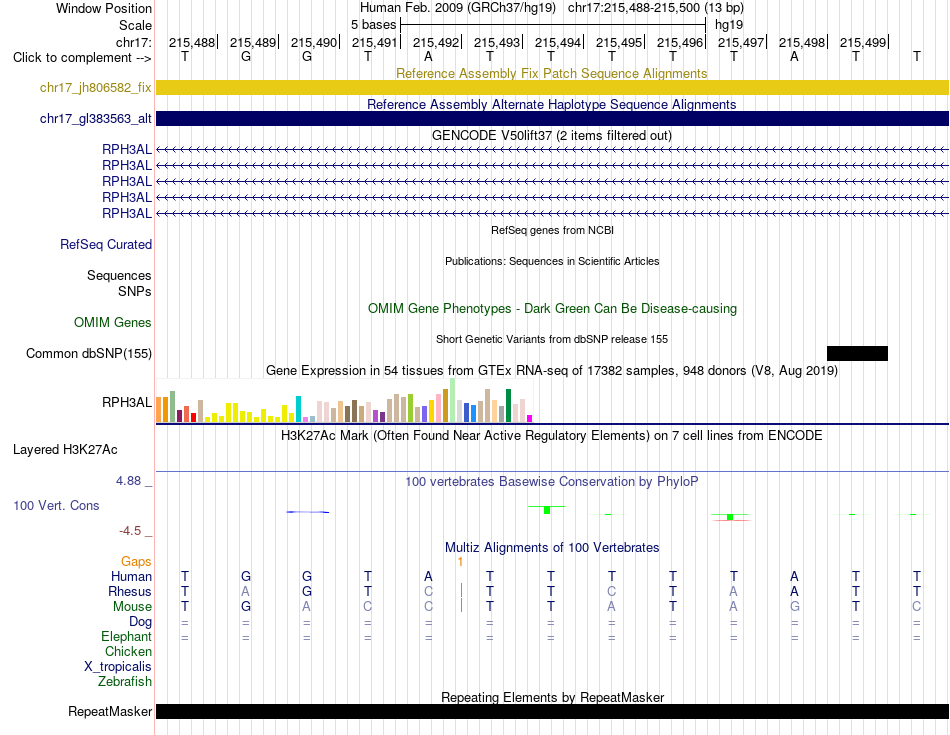Click the black RepeatMasker bar
The image size is (950, 735).
[552, 711]
